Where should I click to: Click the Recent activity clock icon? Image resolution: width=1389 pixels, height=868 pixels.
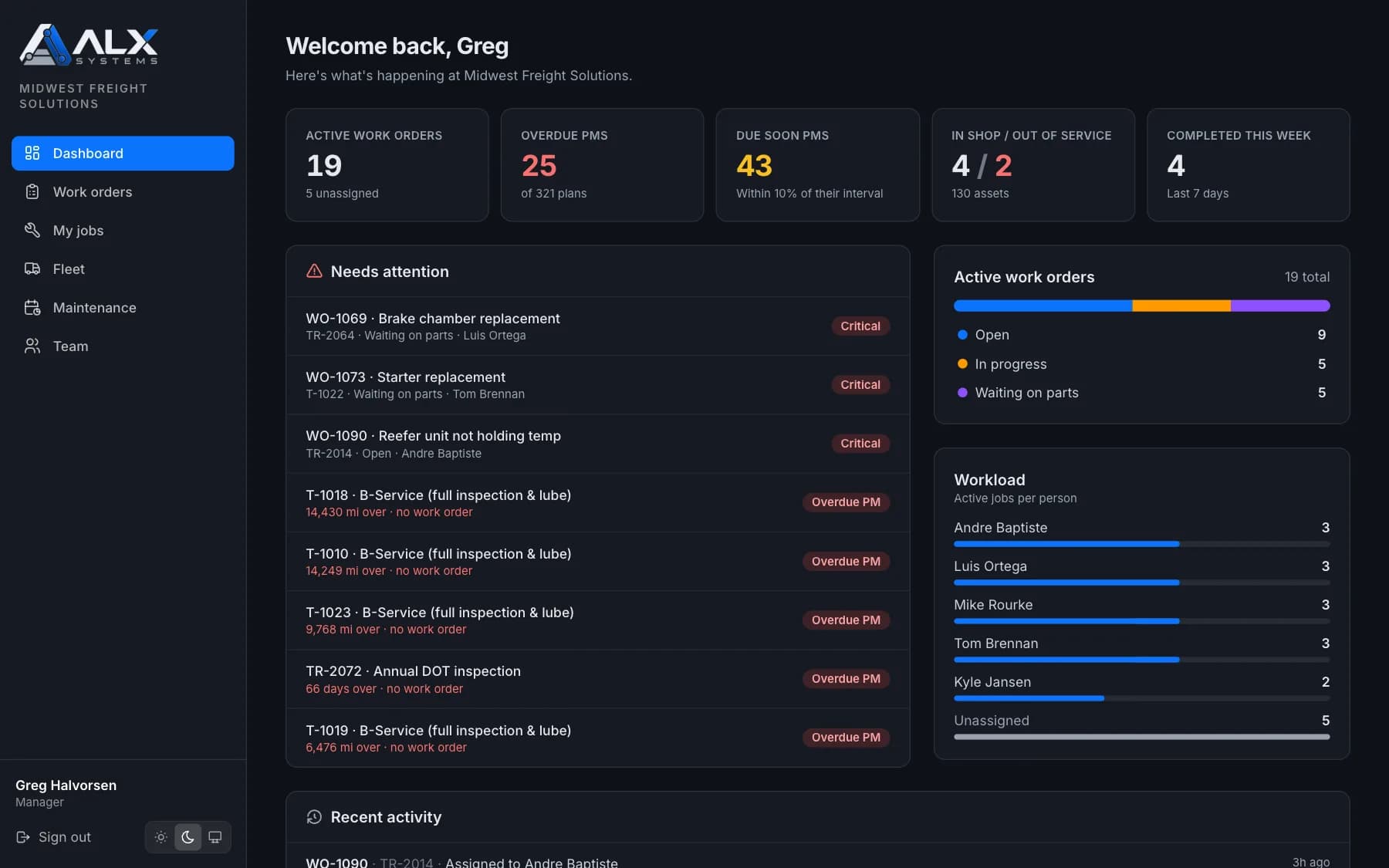tap(314, 817)
